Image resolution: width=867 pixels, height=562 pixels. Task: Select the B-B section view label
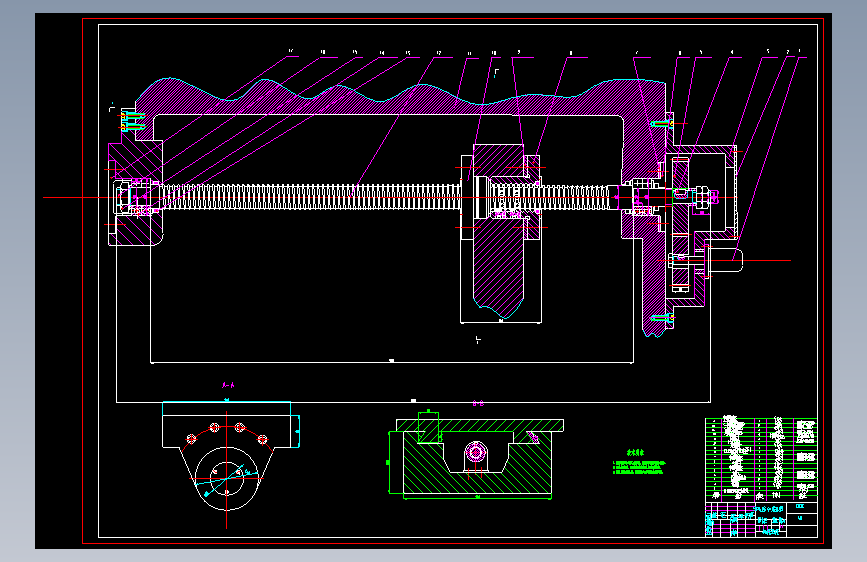[478, 404]
